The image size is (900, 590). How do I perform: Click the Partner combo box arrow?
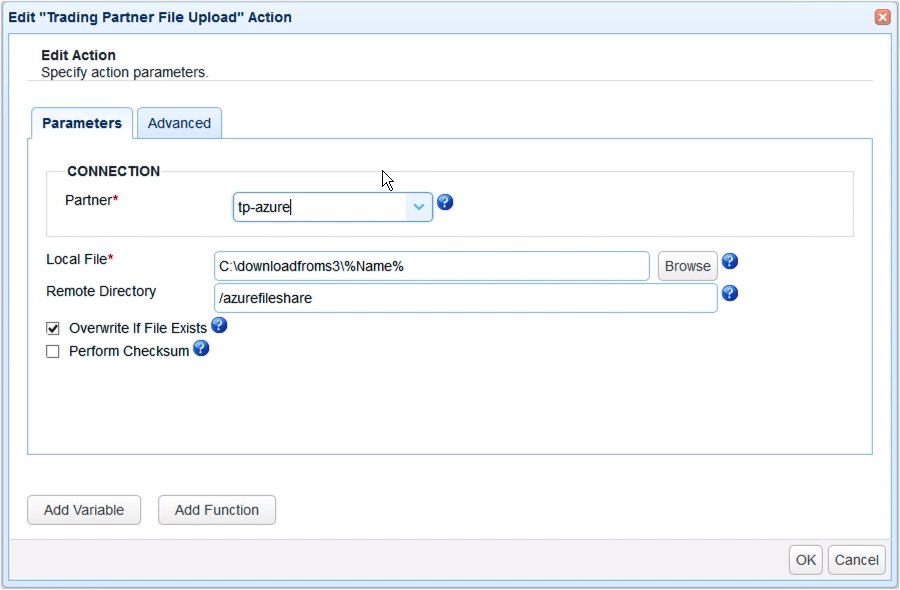[x=418, y=205]
